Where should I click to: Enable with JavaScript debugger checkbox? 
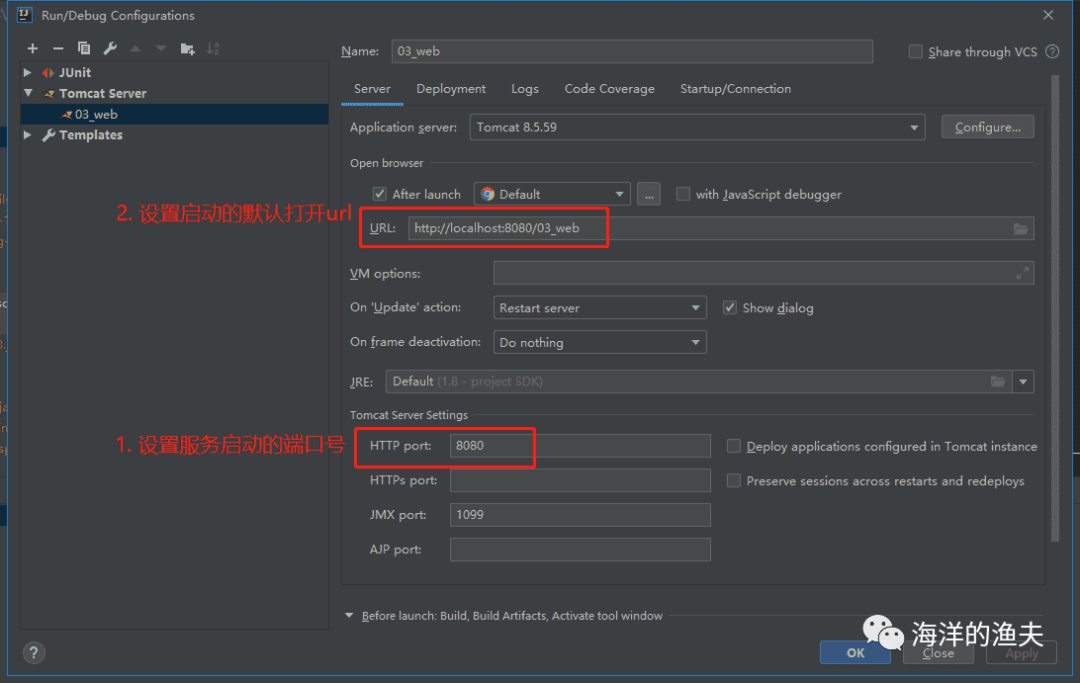coord(683,194)
